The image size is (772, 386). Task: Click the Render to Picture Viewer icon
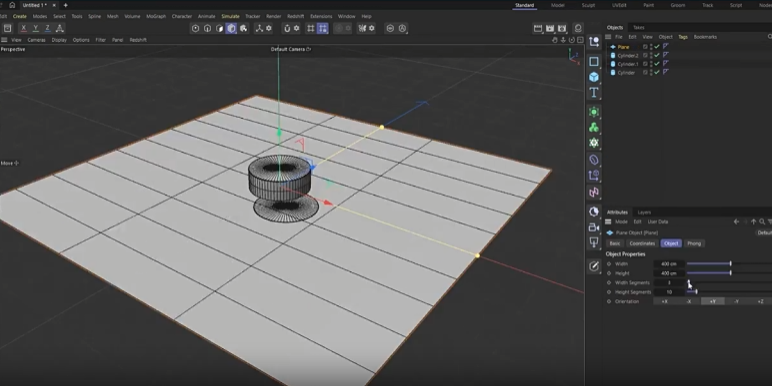(550, 29)
